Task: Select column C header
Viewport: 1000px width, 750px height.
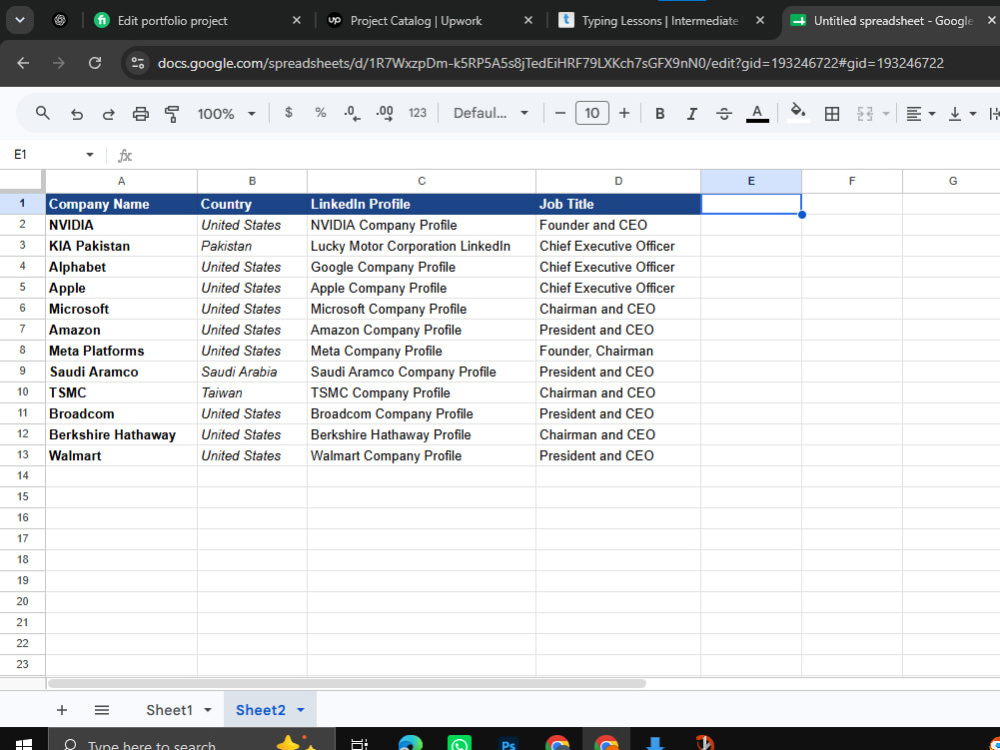Action: (x=422, y=181)
